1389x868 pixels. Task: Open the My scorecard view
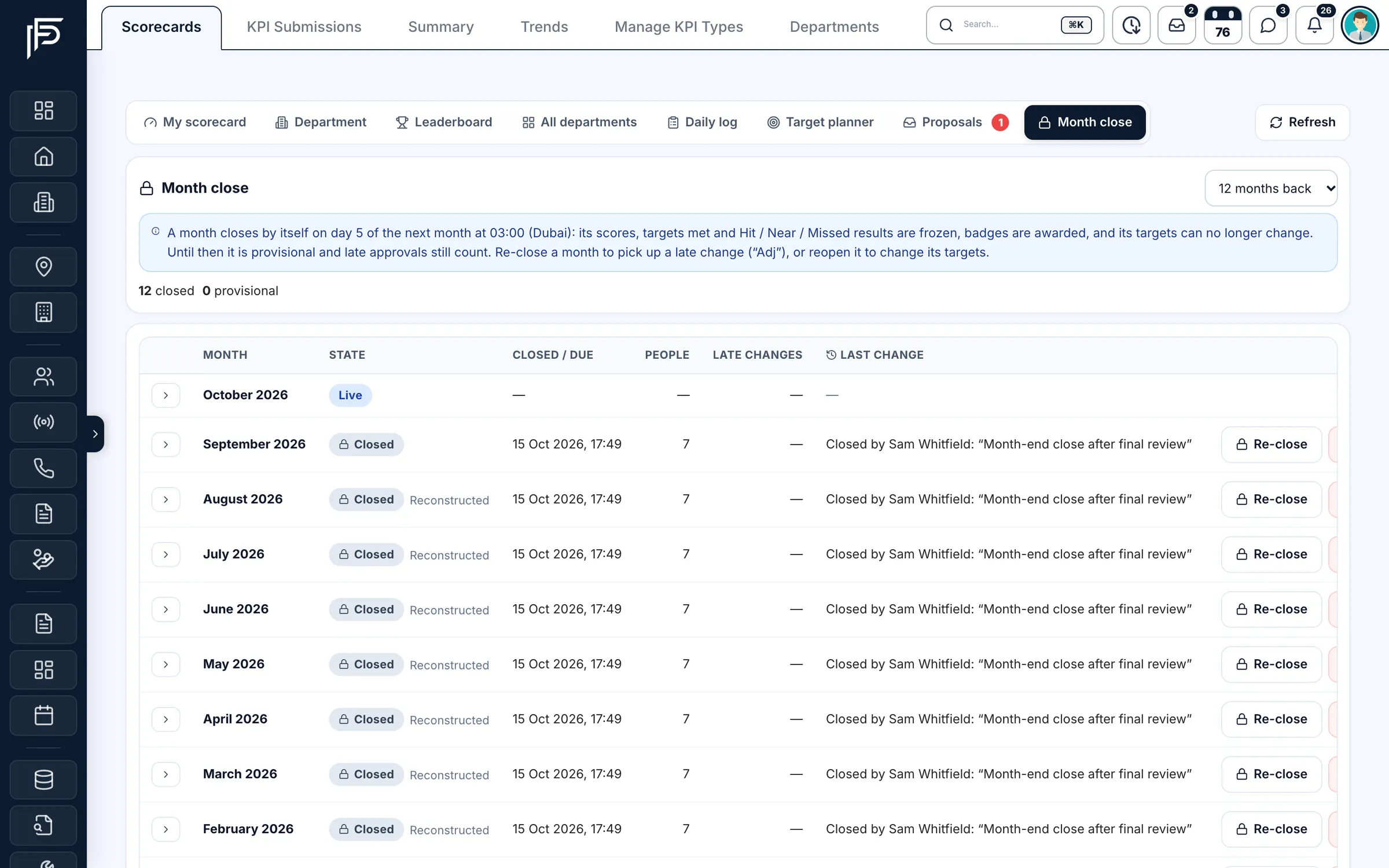195,122
